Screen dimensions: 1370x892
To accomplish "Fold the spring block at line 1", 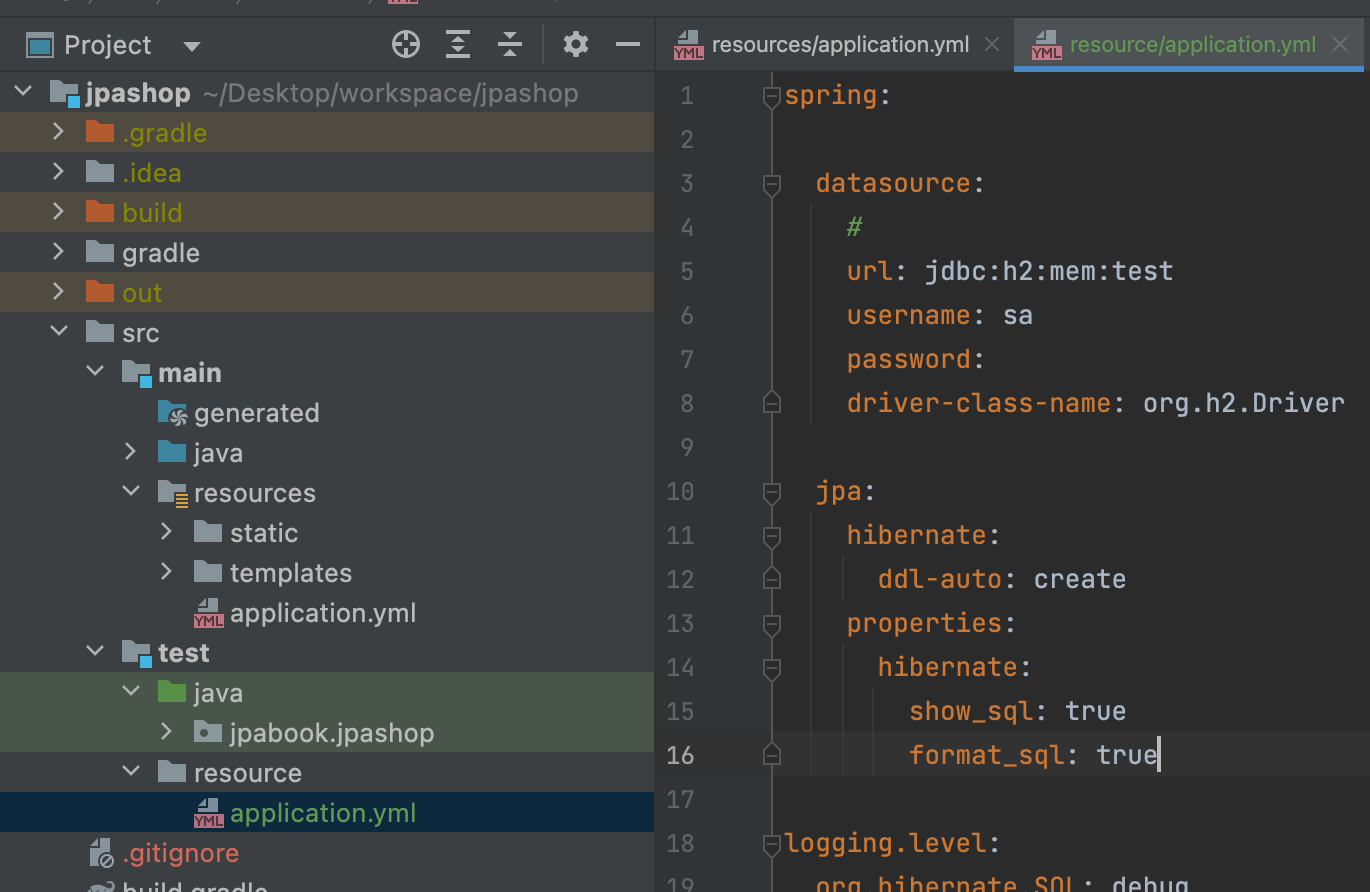I will 771,97.
